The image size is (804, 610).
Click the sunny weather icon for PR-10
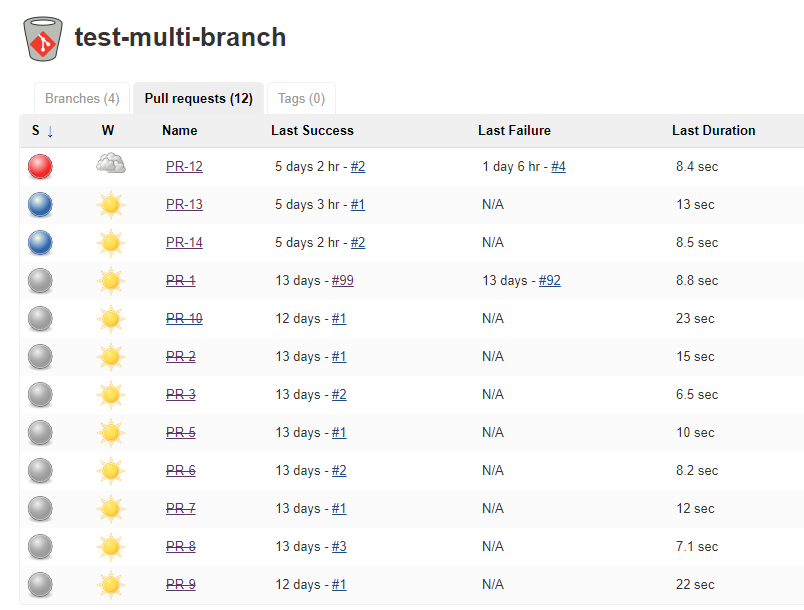pyautogui.click(x=111, y=319)
